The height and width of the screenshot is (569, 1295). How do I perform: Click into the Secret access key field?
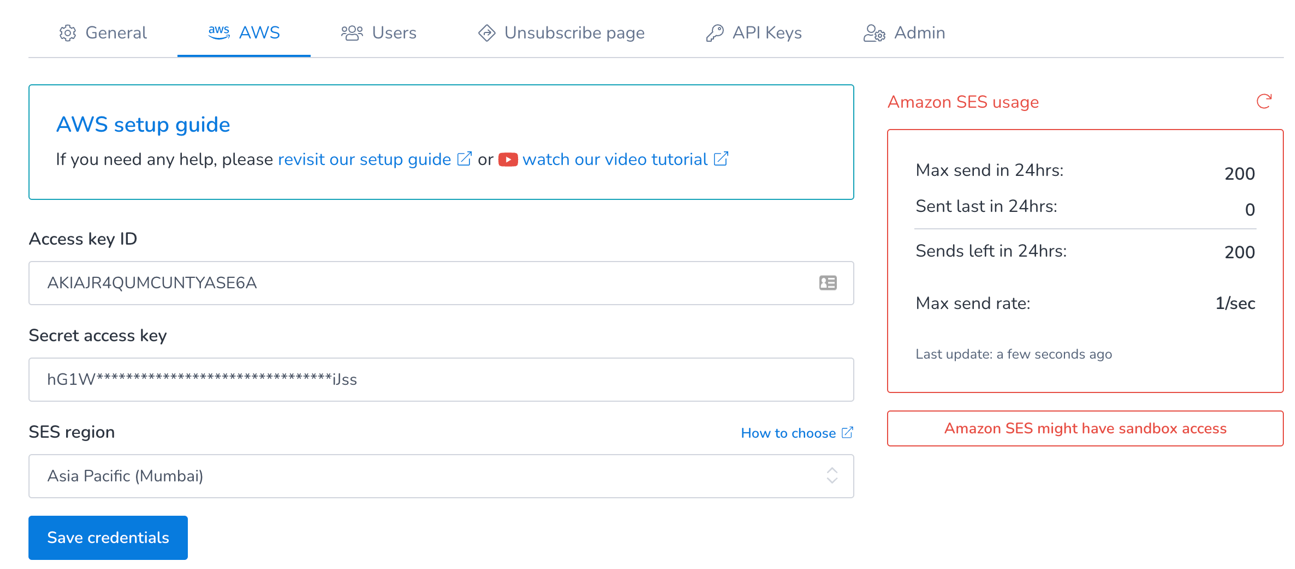(x=440, y=380)
